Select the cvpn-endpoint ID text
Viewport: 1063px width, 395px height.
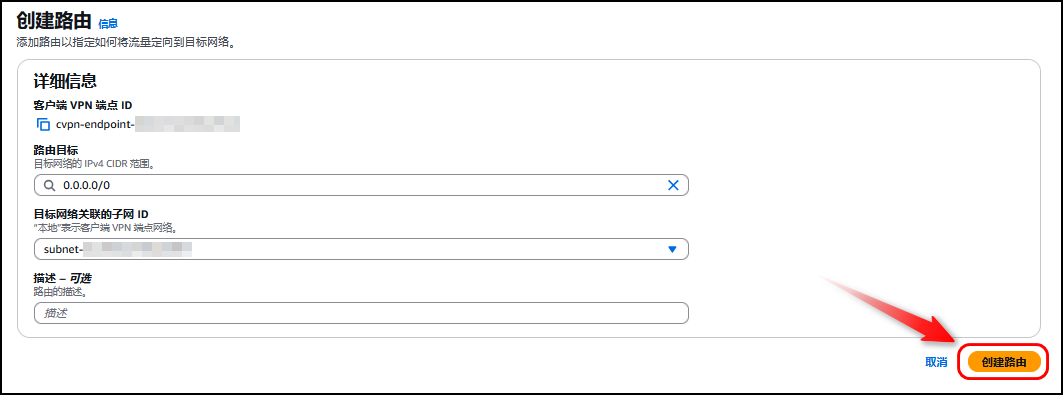148,125
